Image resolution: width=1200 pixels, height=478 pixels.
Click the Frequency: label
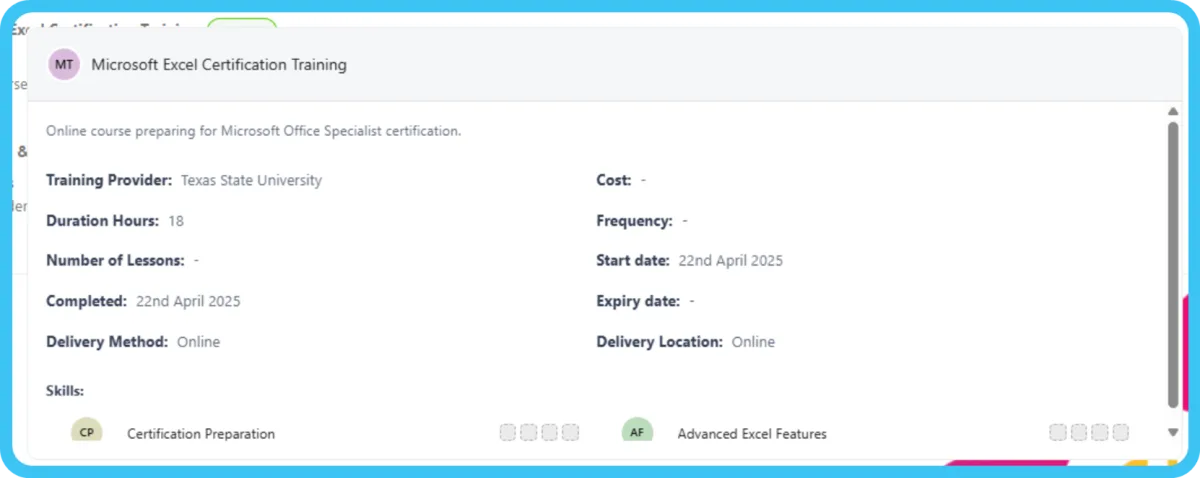coord(634,221)
